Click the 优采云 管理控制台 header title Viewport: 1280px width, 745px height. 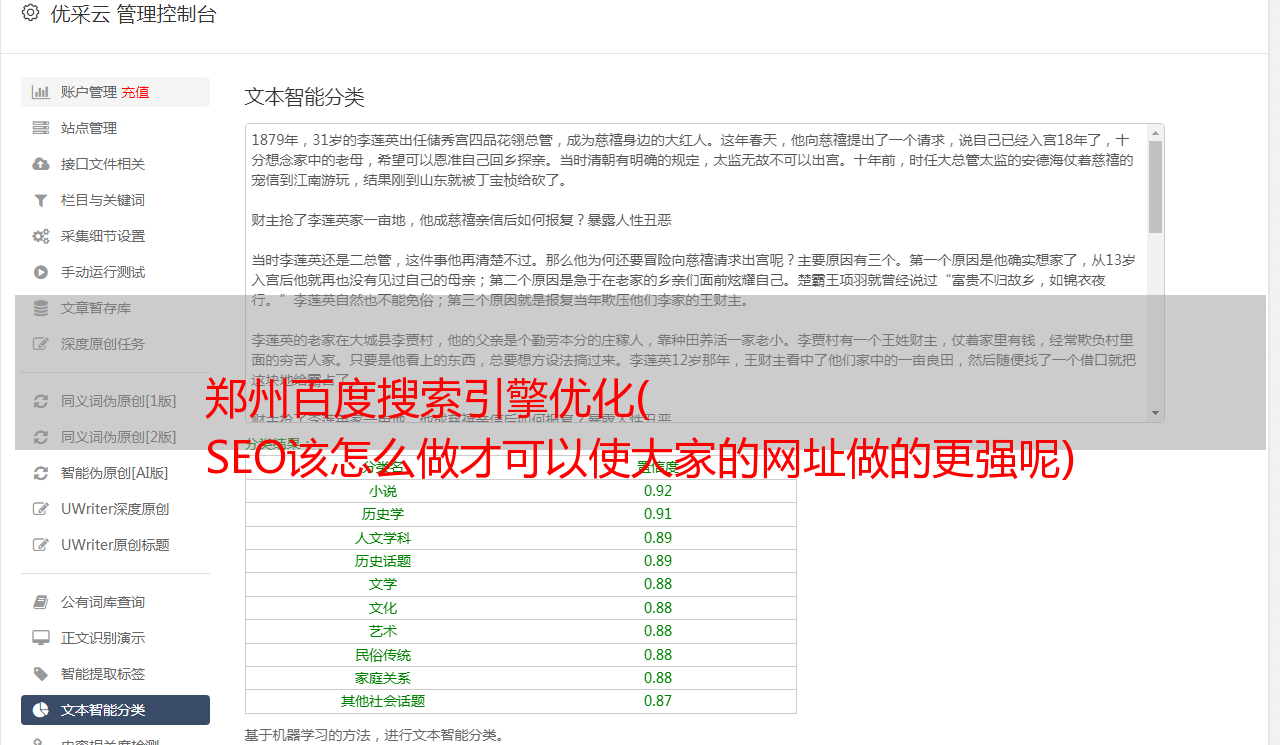133,14
